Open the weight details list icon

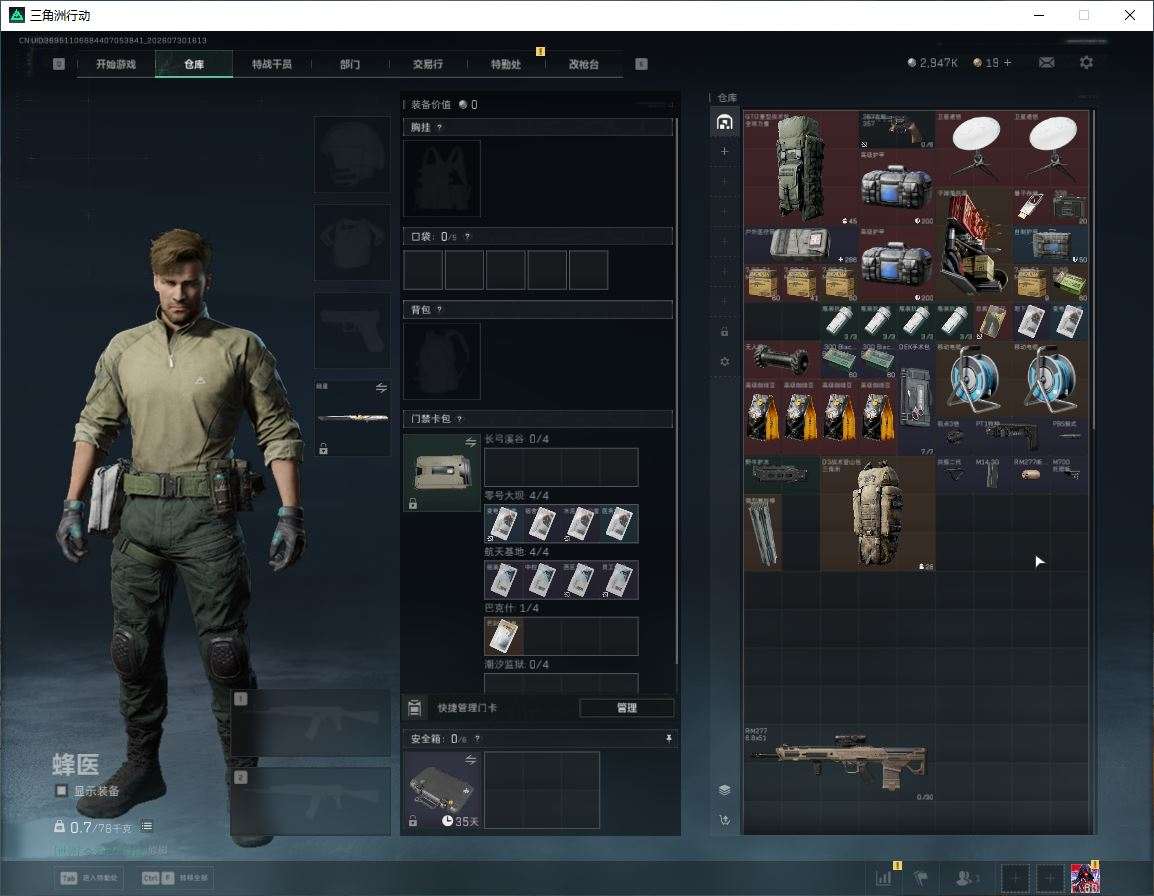(146, 827)
